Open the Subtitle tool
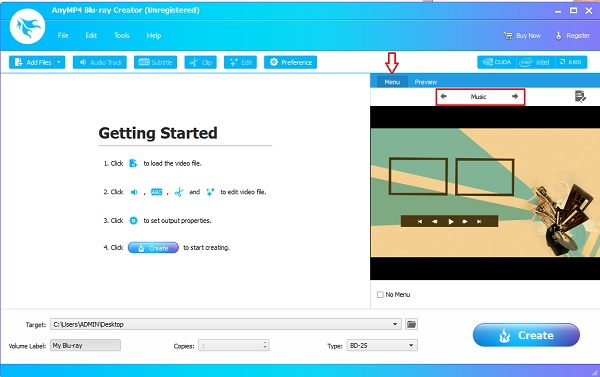 [x=155, y=62]
